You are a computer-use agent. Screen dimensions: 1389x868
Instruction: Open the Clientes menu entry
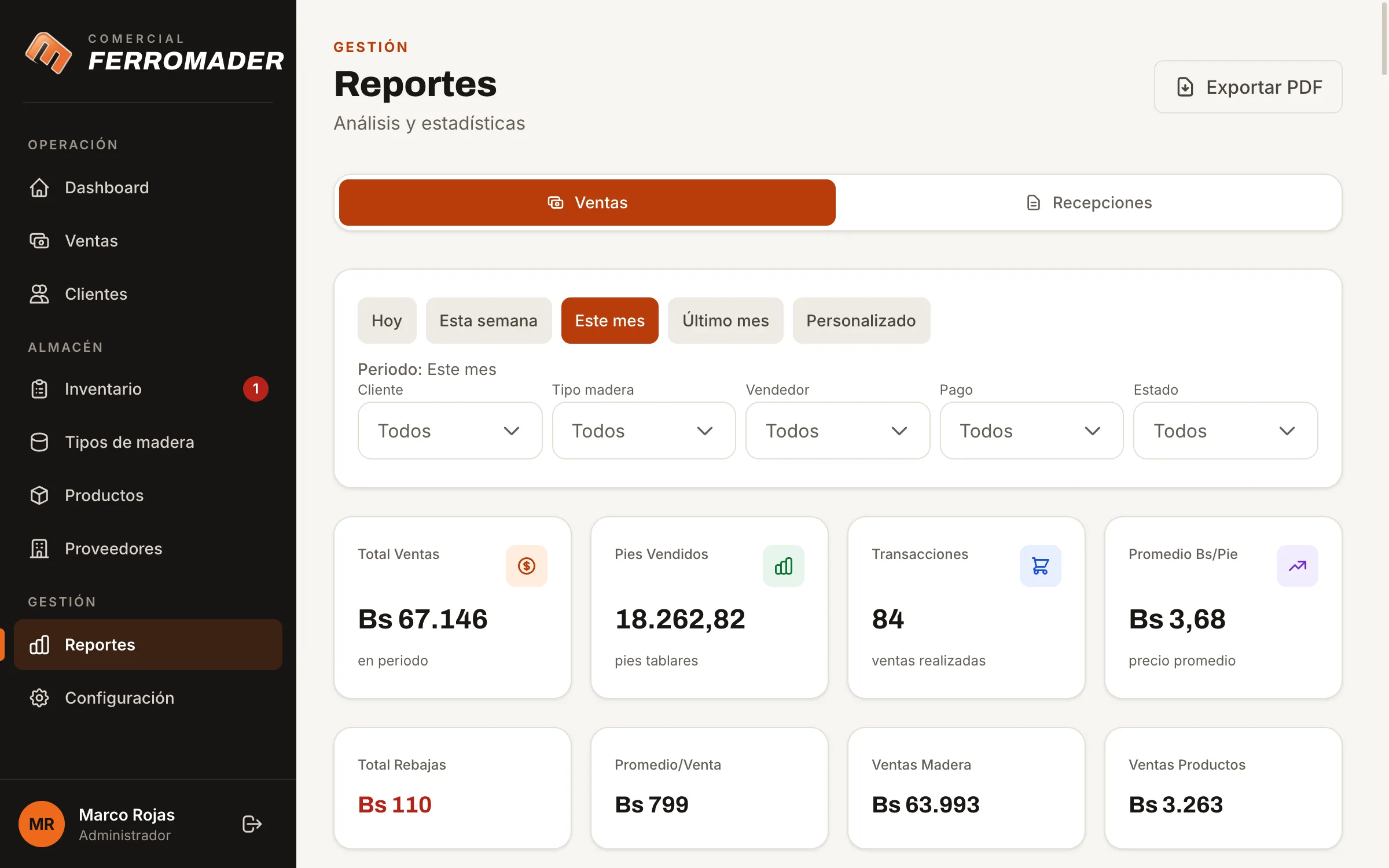[148, 294]
